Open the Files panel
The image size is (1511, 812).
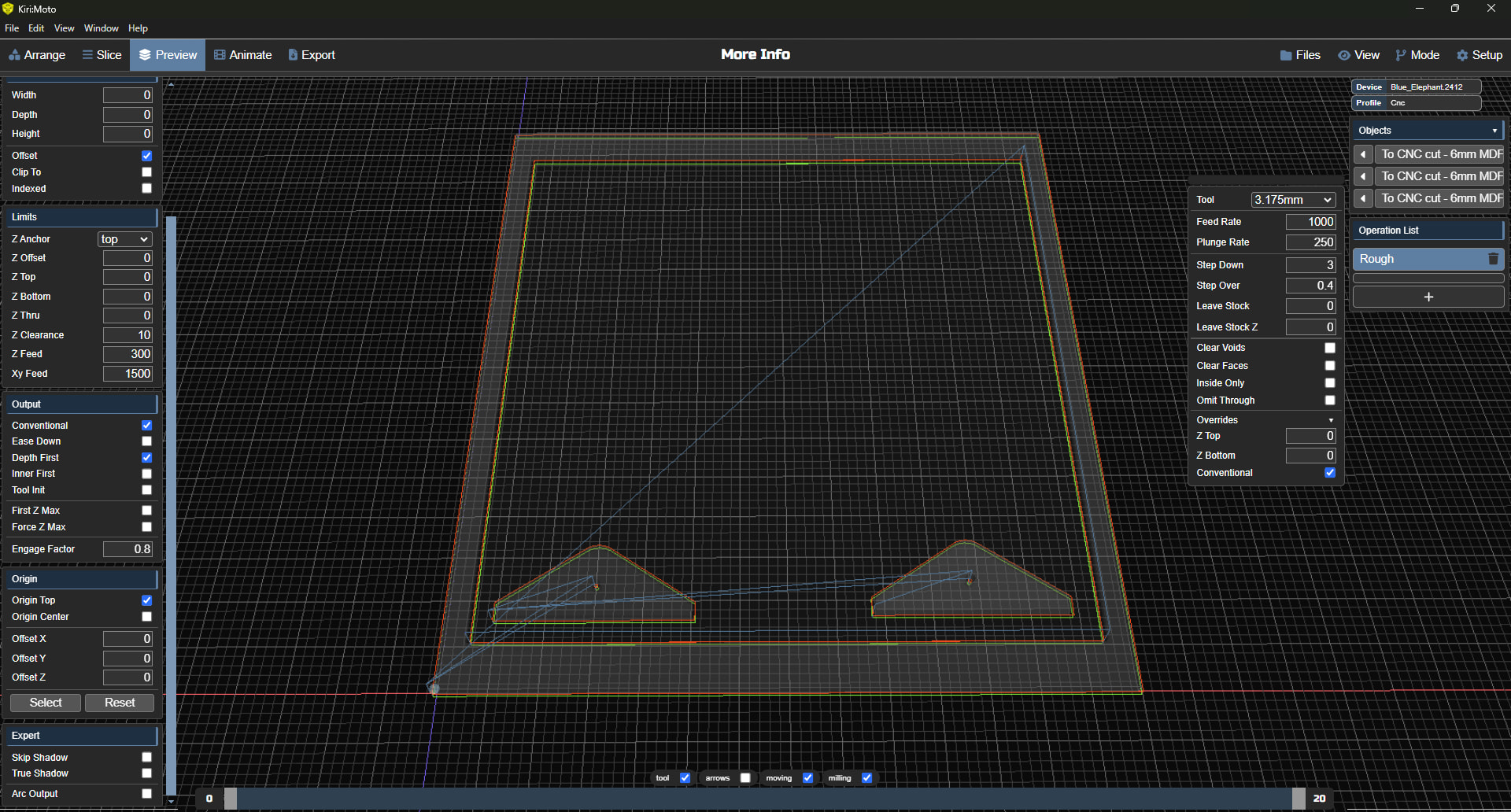[1300, 55]
